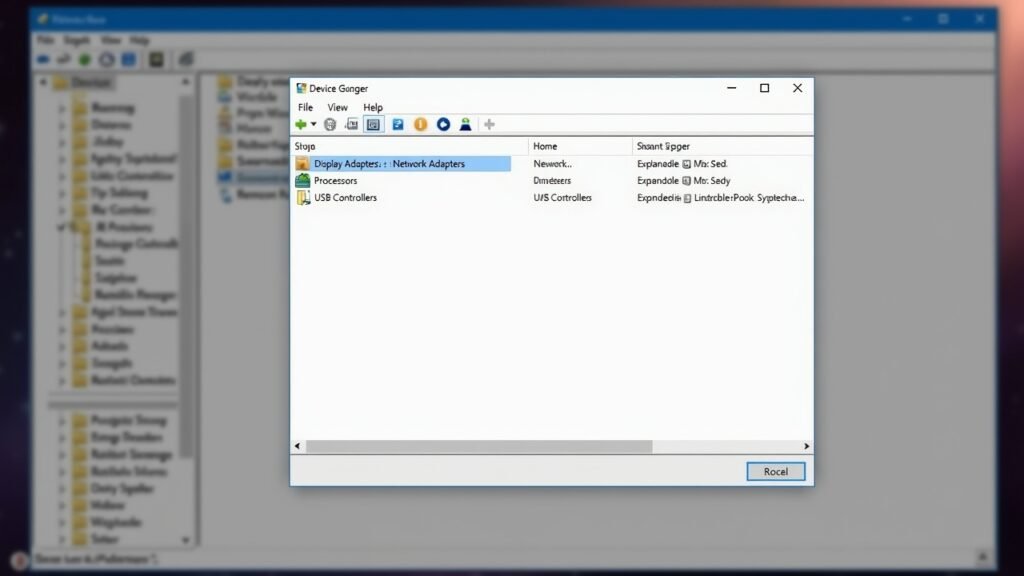Toggle the highlighted framed toolbar button
The image size is (1024, 576).
point(372,124)
